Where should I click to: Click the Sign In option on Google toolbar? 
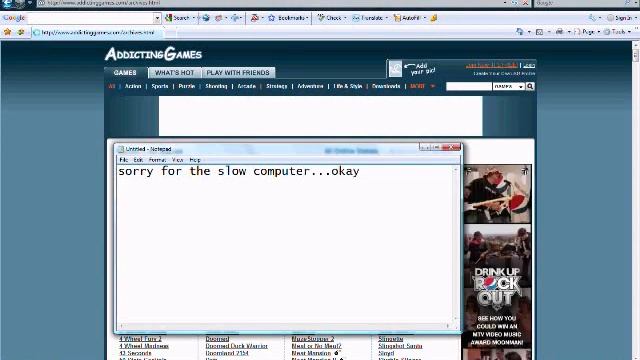[619, 18]
